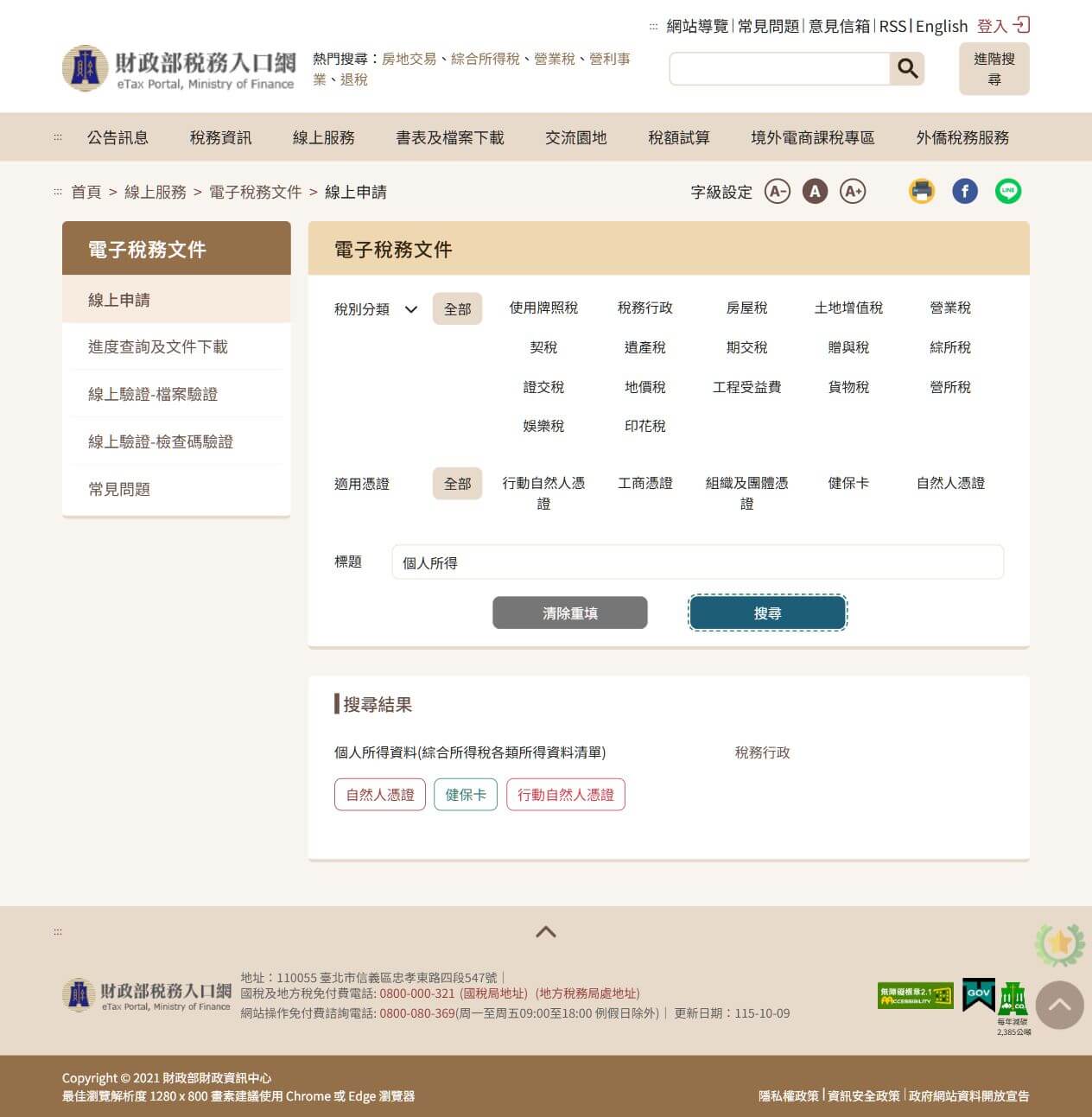Click the eTax Portal header logo

(x=179, y=68)
